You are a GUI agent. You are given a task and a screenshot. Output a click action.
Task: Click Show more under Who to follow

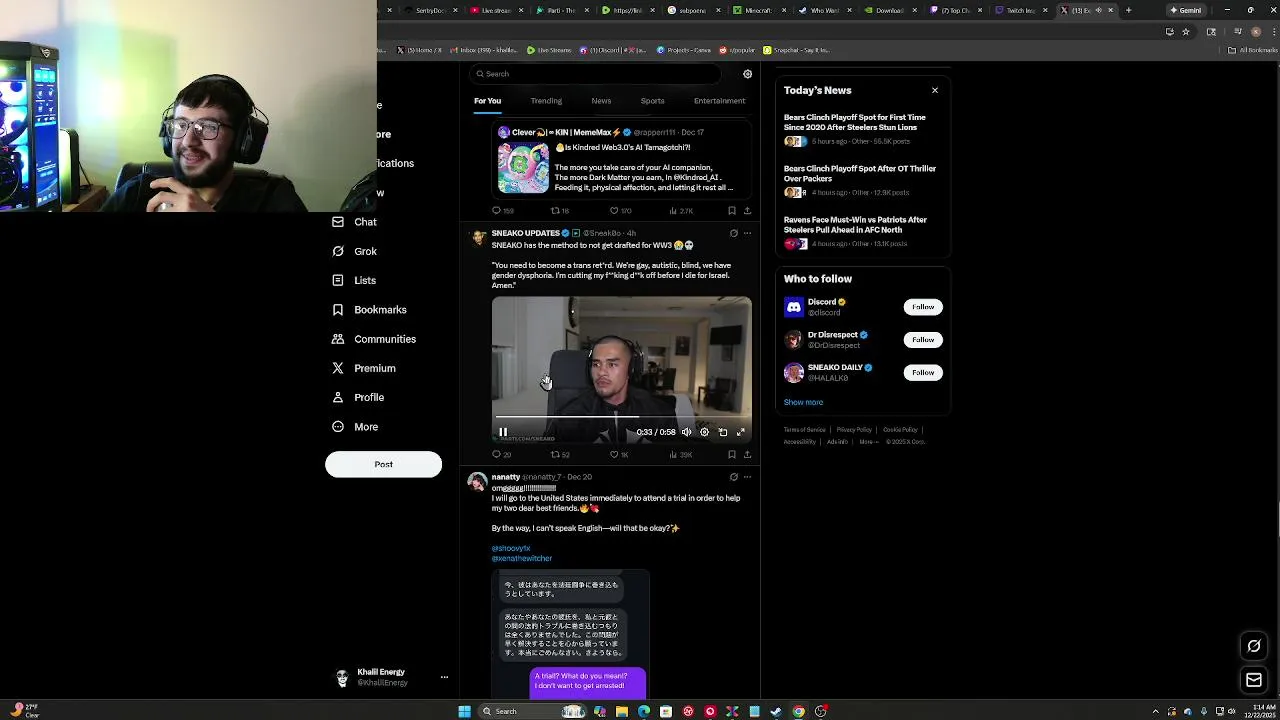803,403
